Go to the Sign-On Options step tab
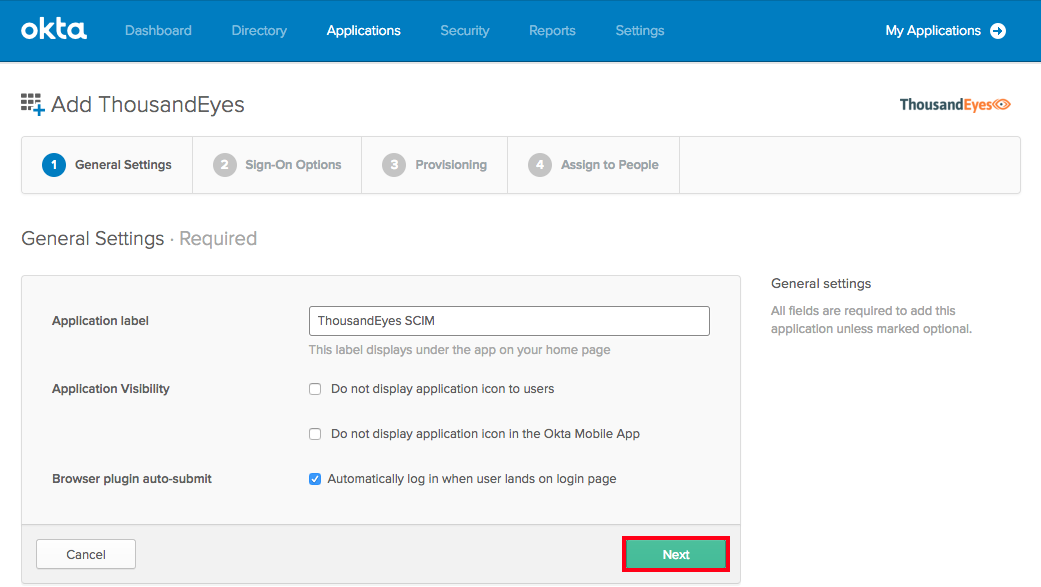The height and width of the screenshot is (587, 1041). pyautogui.click(x=277, y=165)
